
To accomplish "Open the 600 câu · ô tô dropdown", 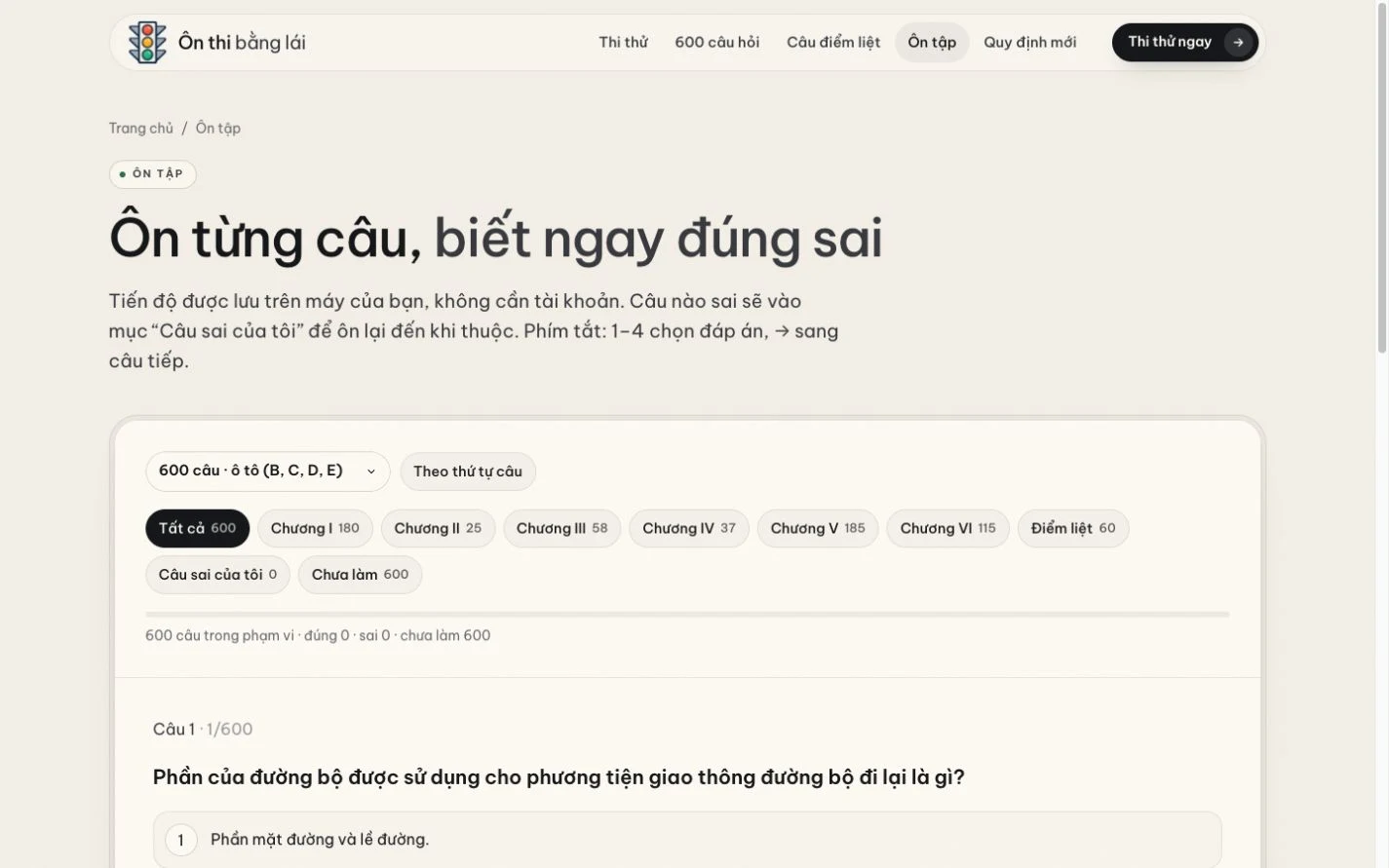I will (268, 472).
